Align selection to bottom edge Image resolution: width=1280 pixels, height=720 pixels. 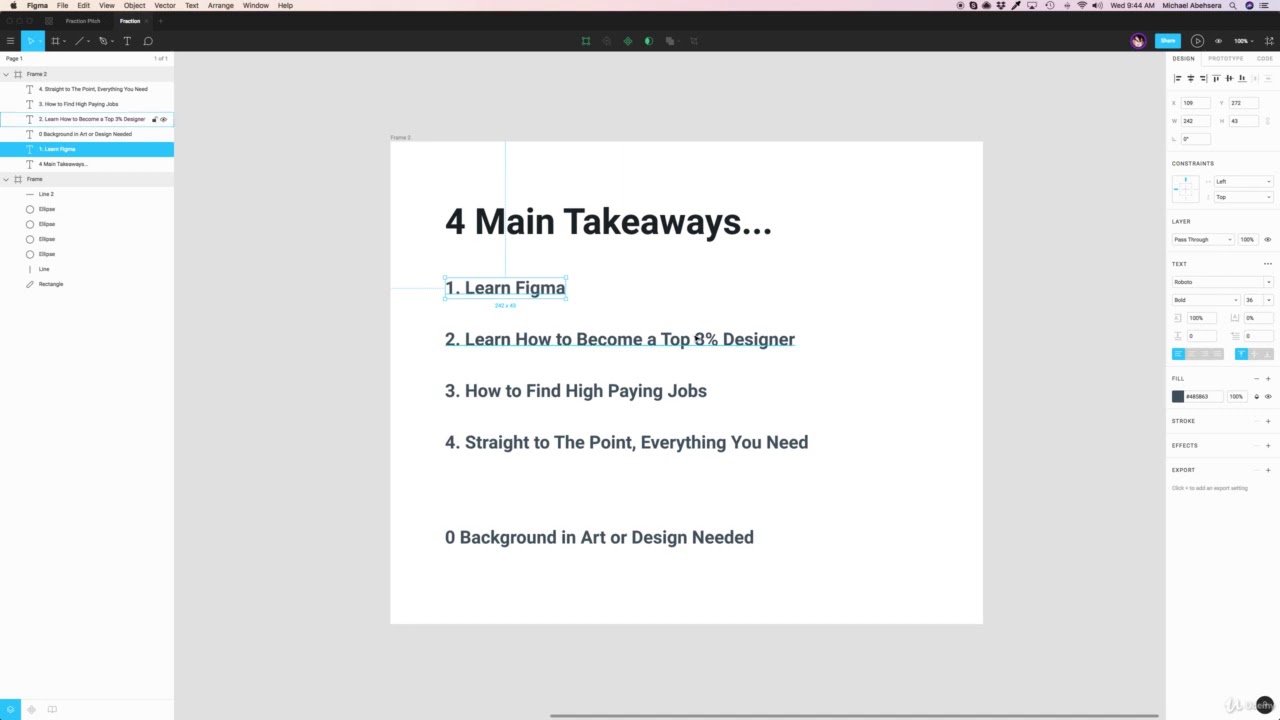pyautogui.click(x=1242, y=78)
